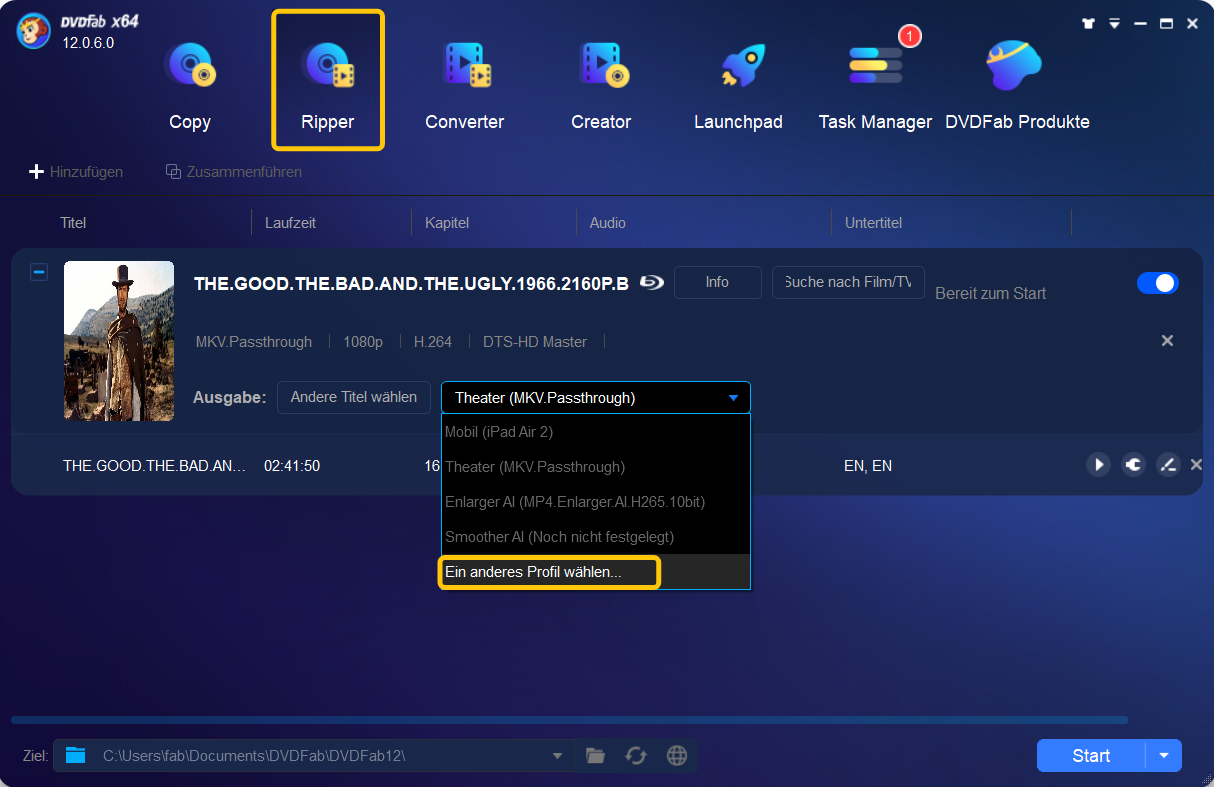Click the Untertitel column header
Viewport: 1214px width, 787px height.
coord(874,223)
